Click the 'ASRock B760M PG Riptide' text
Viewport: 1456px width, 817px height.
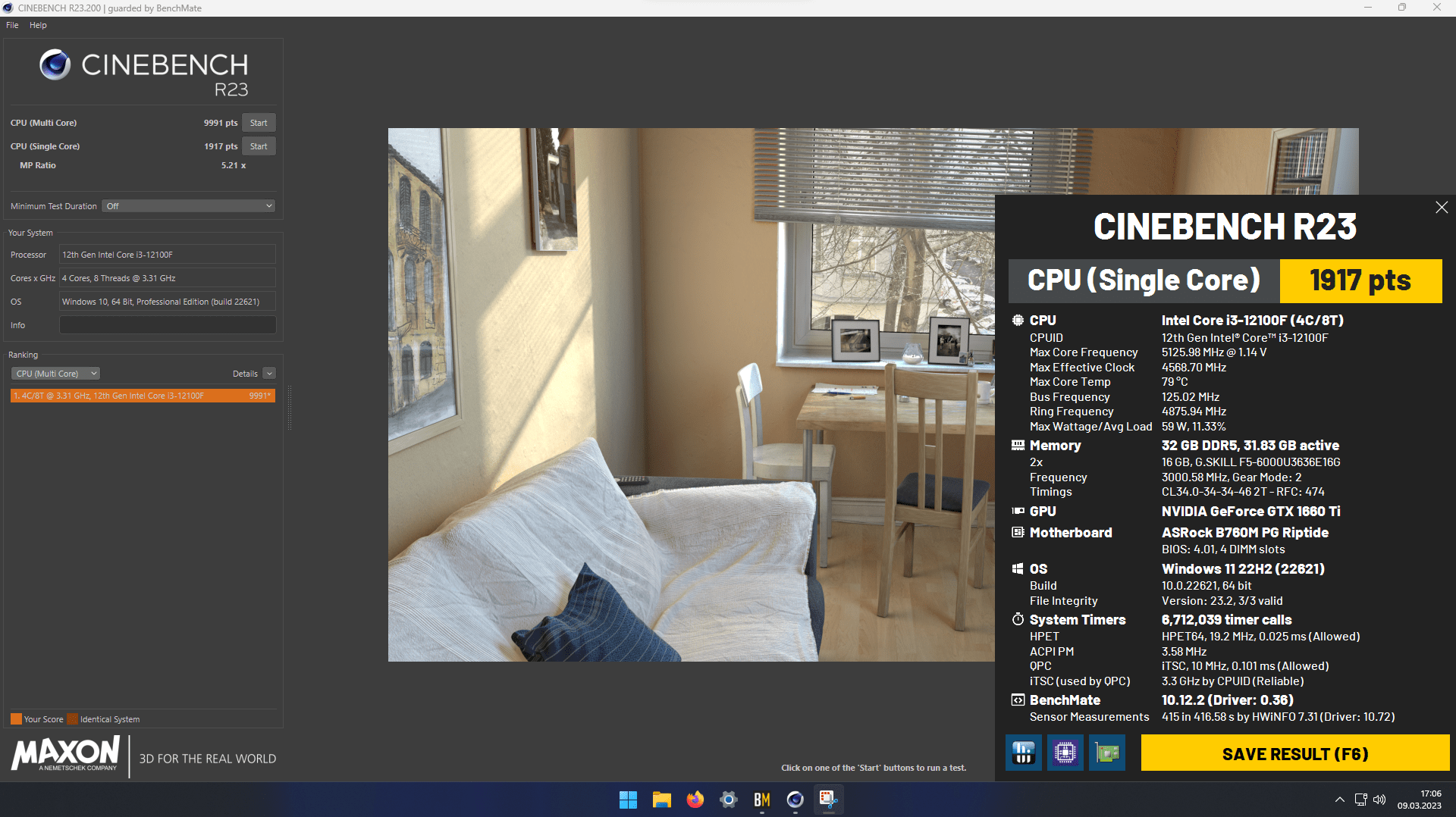coord(1245,533)
